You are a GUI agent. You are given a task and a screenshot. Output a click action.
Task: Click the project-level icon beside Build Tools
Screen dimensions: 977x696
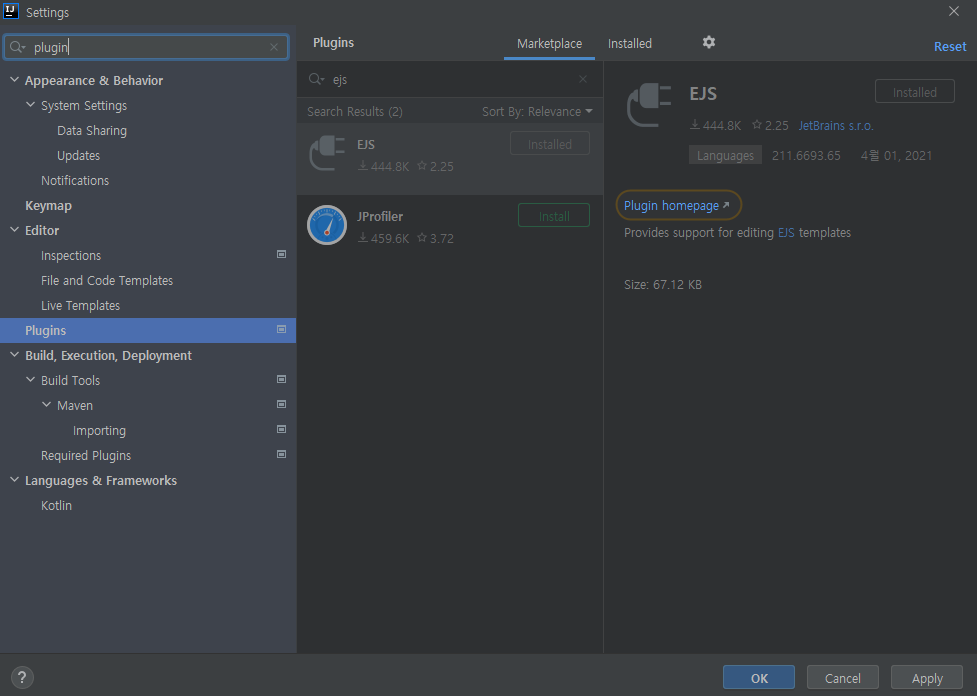pyautogui.click(x=282, y=379)
